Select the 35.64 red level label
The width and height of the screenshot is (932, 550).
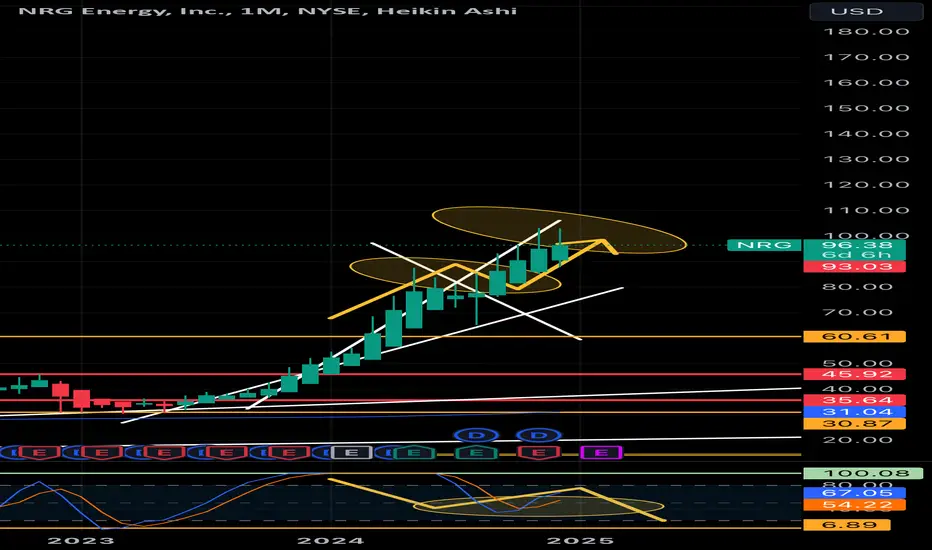coord(854,400)
